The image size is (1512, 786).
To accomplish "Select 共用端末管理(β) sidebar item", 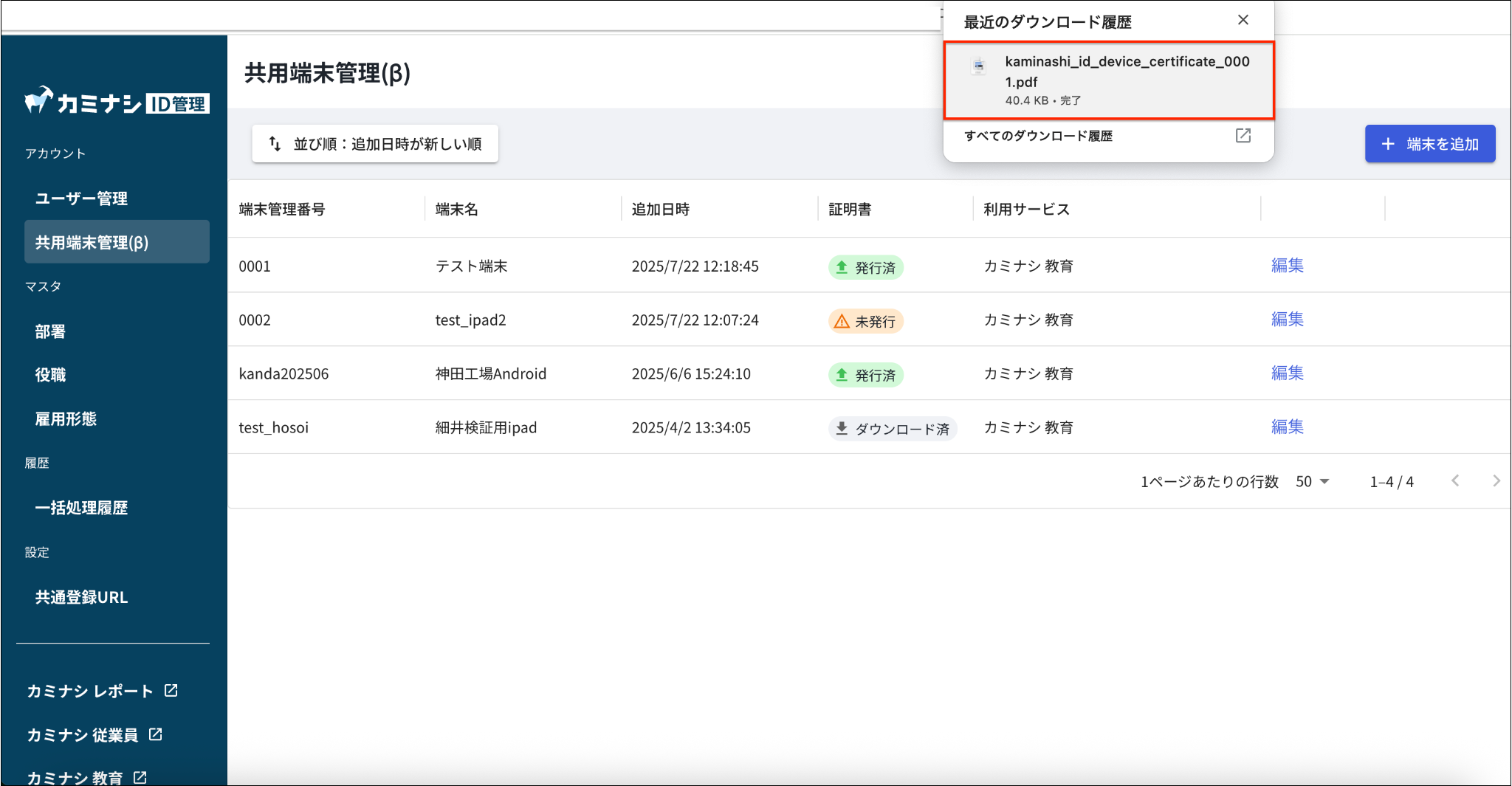I will (x=117, y=242).
